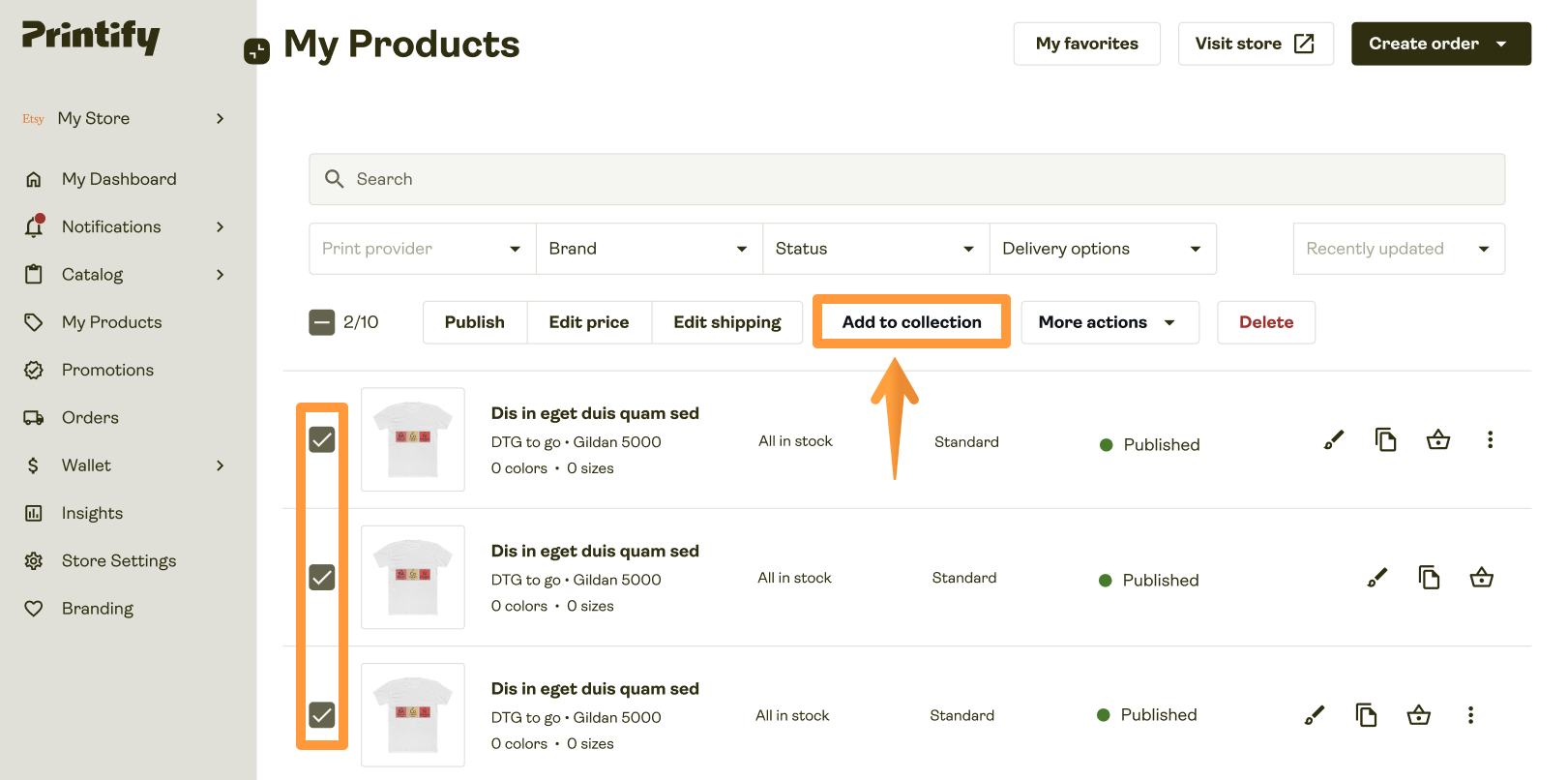The image size is (1568, 780).
Task: Toggle the select-all checkbox next to 2/10
Action: click(x=322, y=322)
